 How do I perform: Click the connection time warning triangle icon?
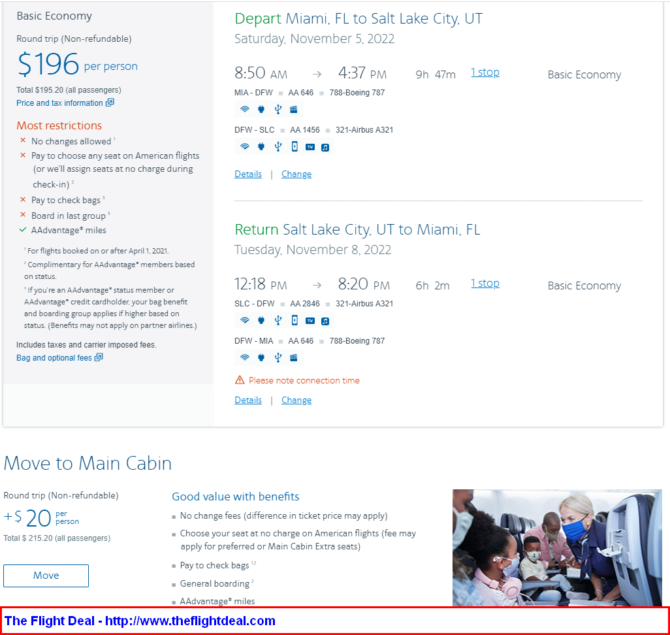click(240, 379)
